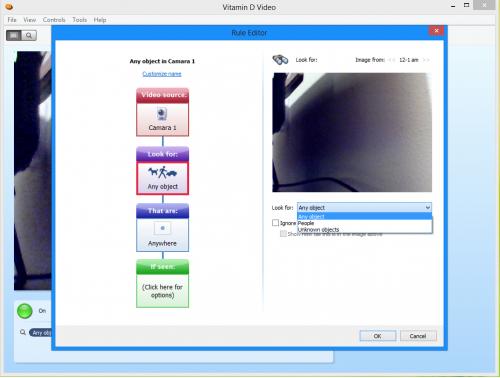Click the binoculars Look for icon
The image size is (500, 378).
click(280, 60)
